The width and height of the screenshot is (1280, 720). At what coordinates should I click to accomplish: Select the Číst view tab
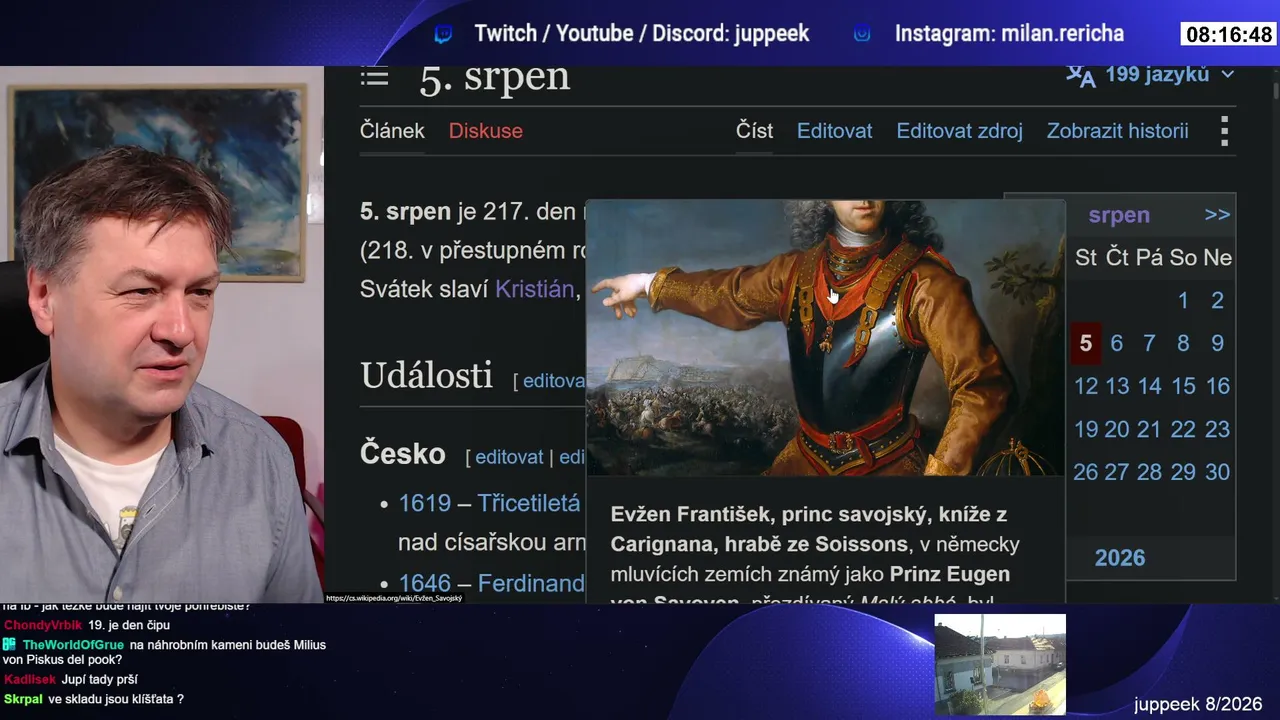(755, 131)
